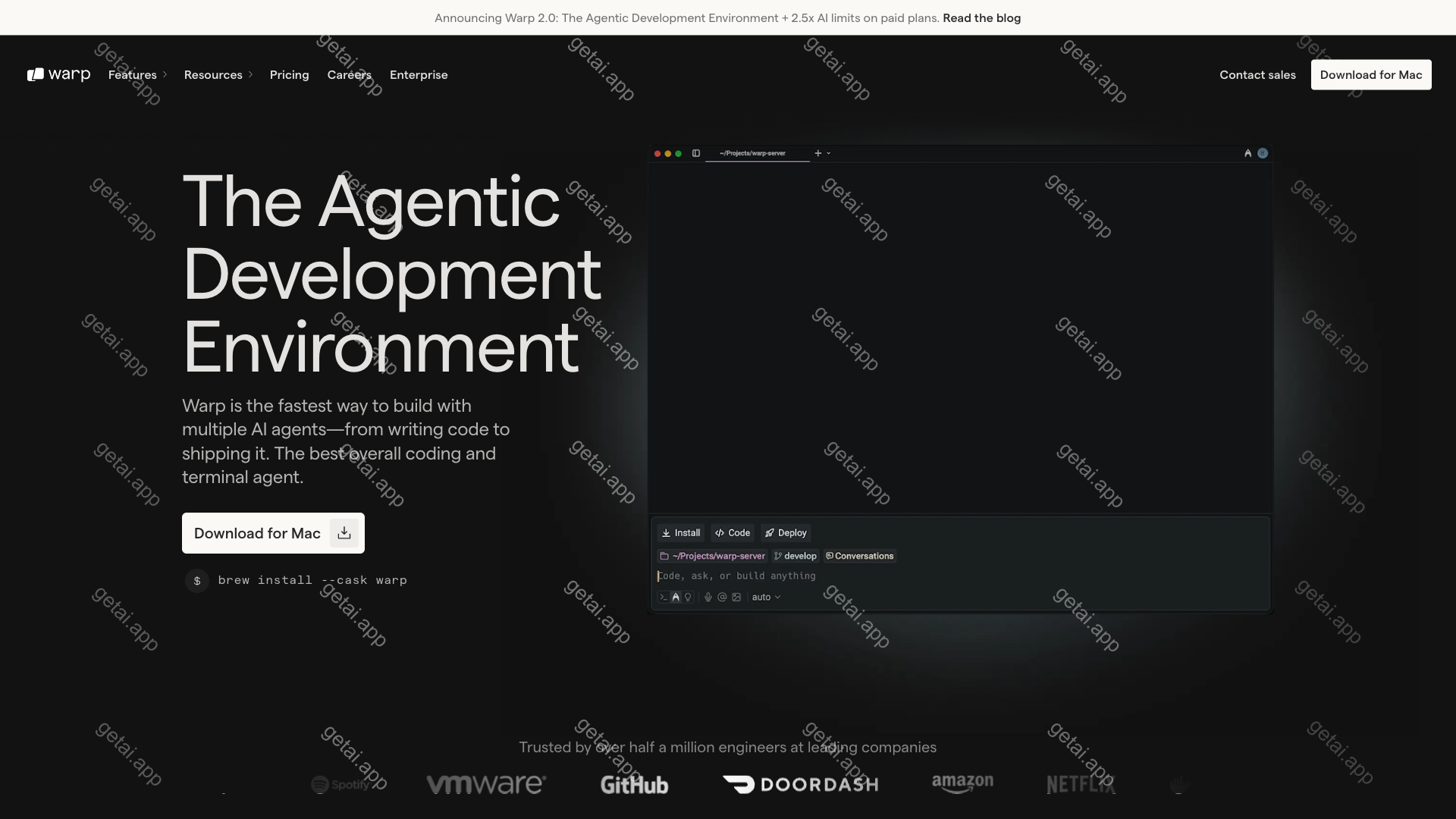Click the VMware logo
This screenshot has width=1456, height=819.
(486, 784)
